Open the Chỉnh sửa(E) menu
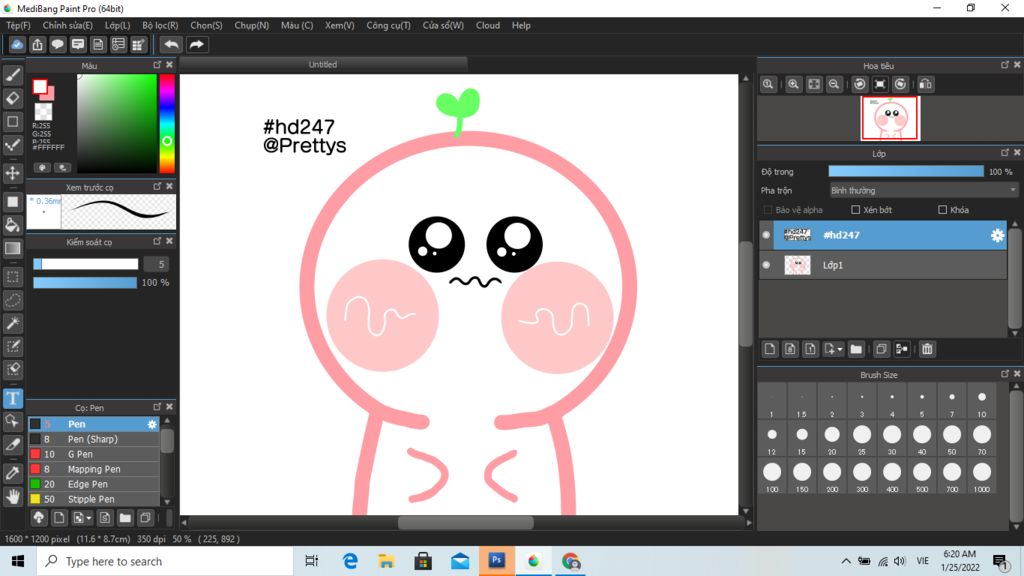This screenshot has height=576, width=1024. (68, 25)
